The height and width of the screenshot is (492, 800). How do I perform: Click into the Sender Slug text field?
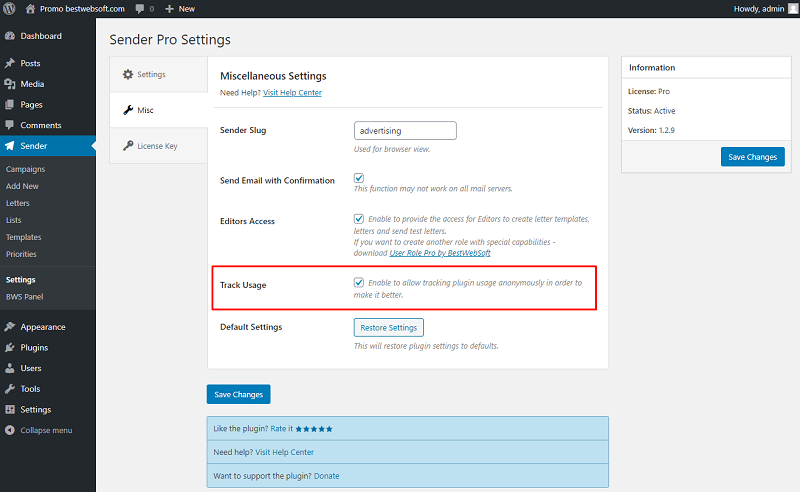point(405,131)
